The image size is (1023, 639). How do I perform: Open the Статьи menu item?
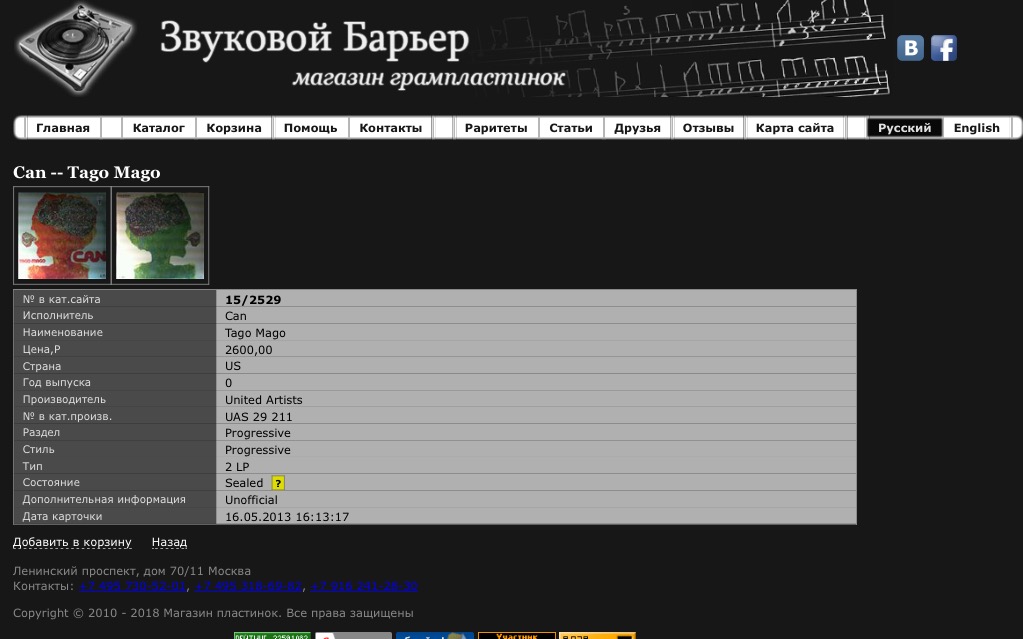[571, 128]
